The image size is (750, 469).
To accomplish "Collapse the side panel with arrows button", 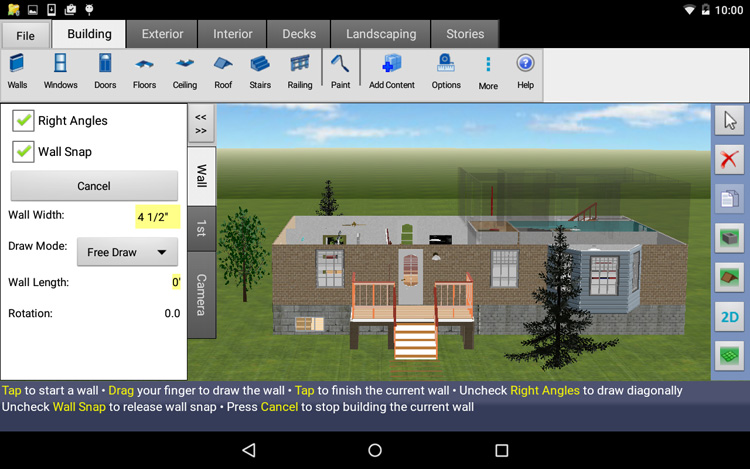I will tap(201, 124).
